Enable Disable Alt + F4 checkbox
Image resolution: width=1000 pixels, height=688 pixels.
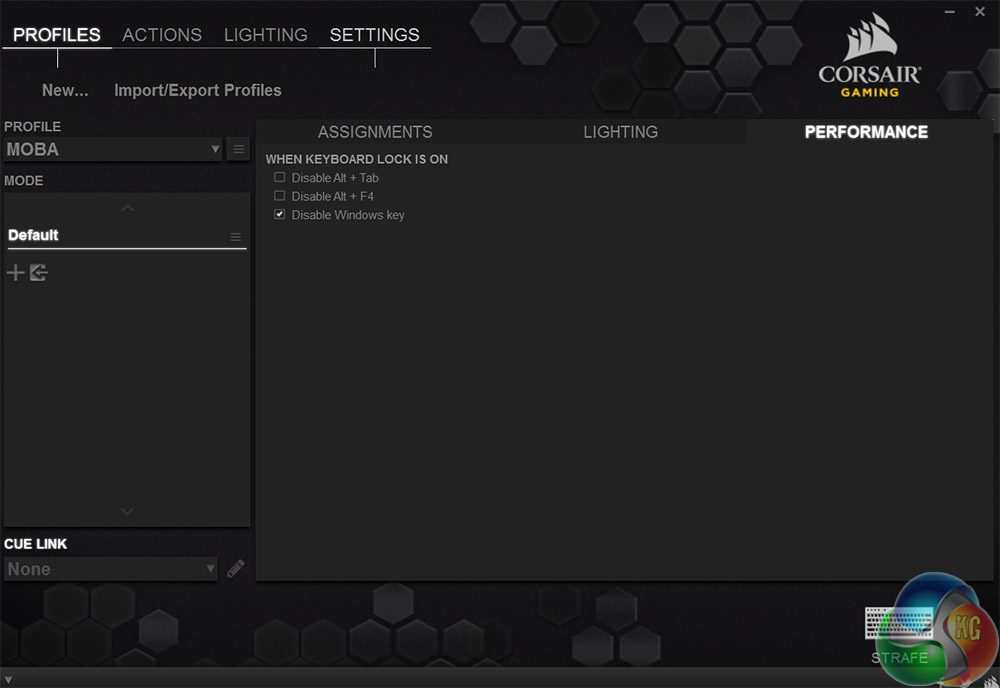tap(279, 196)
